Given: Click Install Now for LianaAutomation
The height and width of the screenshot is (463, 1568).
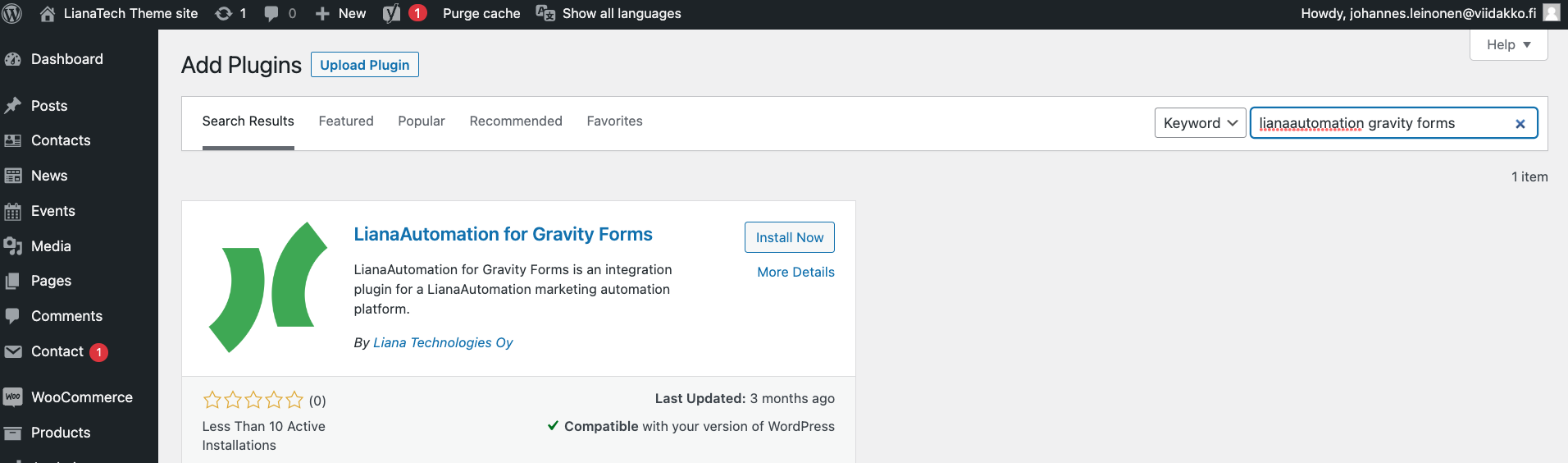Looking at the screenshot, I should (790, 237).
